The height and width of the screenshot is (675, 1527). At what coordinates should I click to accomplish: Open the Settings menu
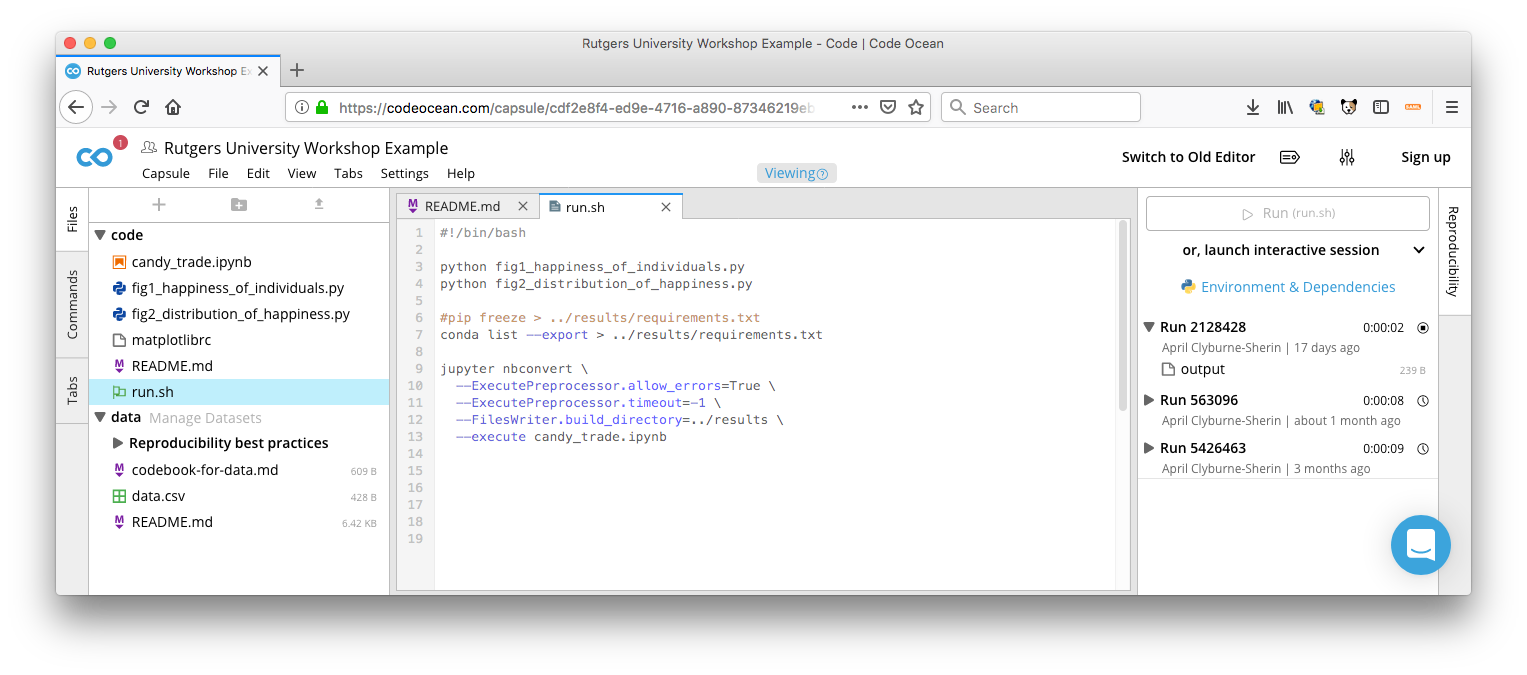[405, 173]
